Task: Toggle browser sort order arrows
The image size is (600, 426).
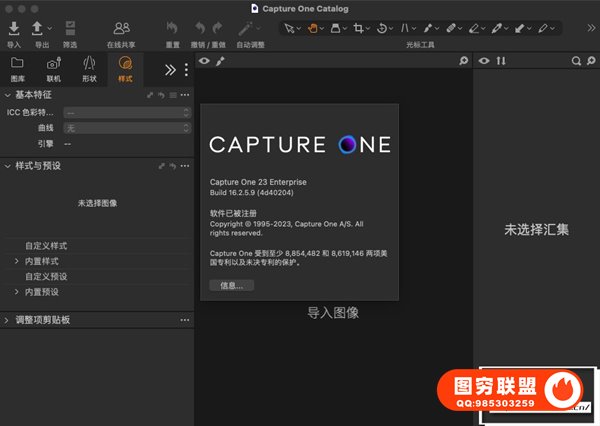Action: pos(501,62)
